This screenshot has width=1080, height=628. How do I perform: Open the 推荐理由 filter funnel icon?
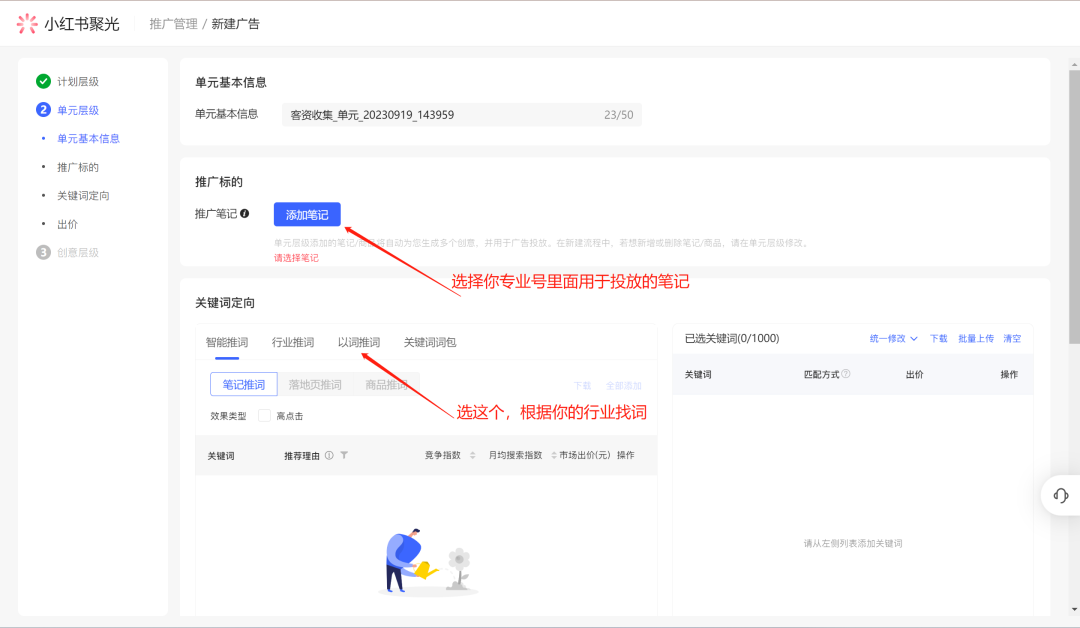[344, 456]
